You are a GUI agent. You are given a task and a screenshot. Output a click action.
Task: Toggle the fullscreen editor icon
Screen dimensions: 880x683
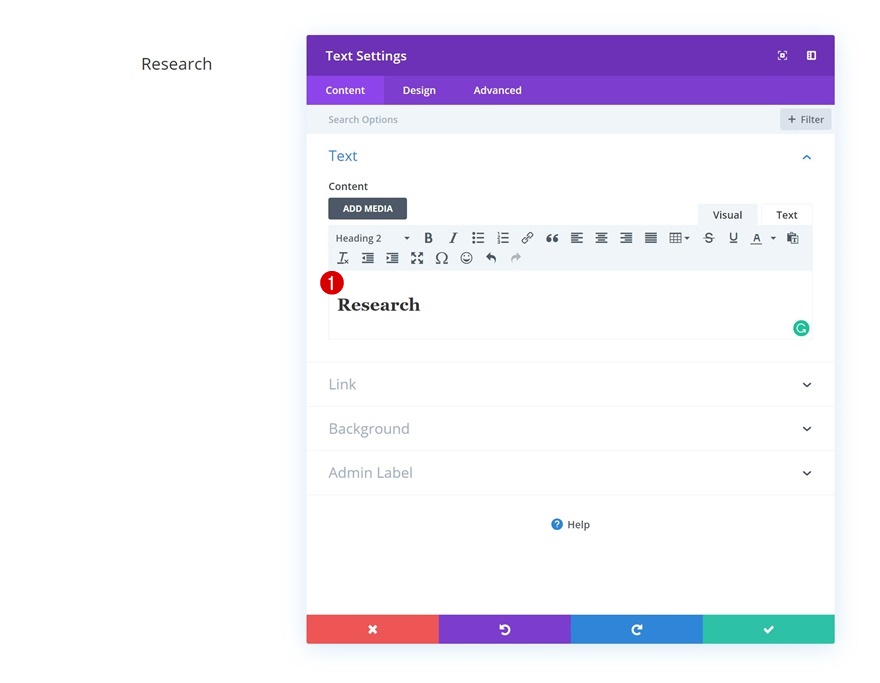pyautogui.click(x=417, y=258)
